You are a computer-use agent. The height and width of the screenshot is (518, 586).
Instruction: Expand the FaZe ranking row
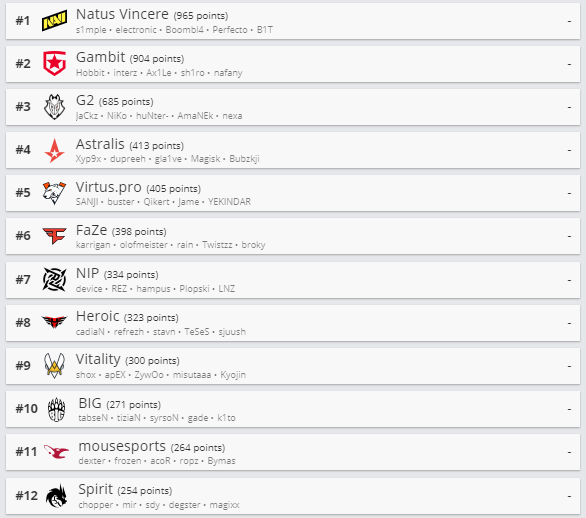(x=293, y=236)
